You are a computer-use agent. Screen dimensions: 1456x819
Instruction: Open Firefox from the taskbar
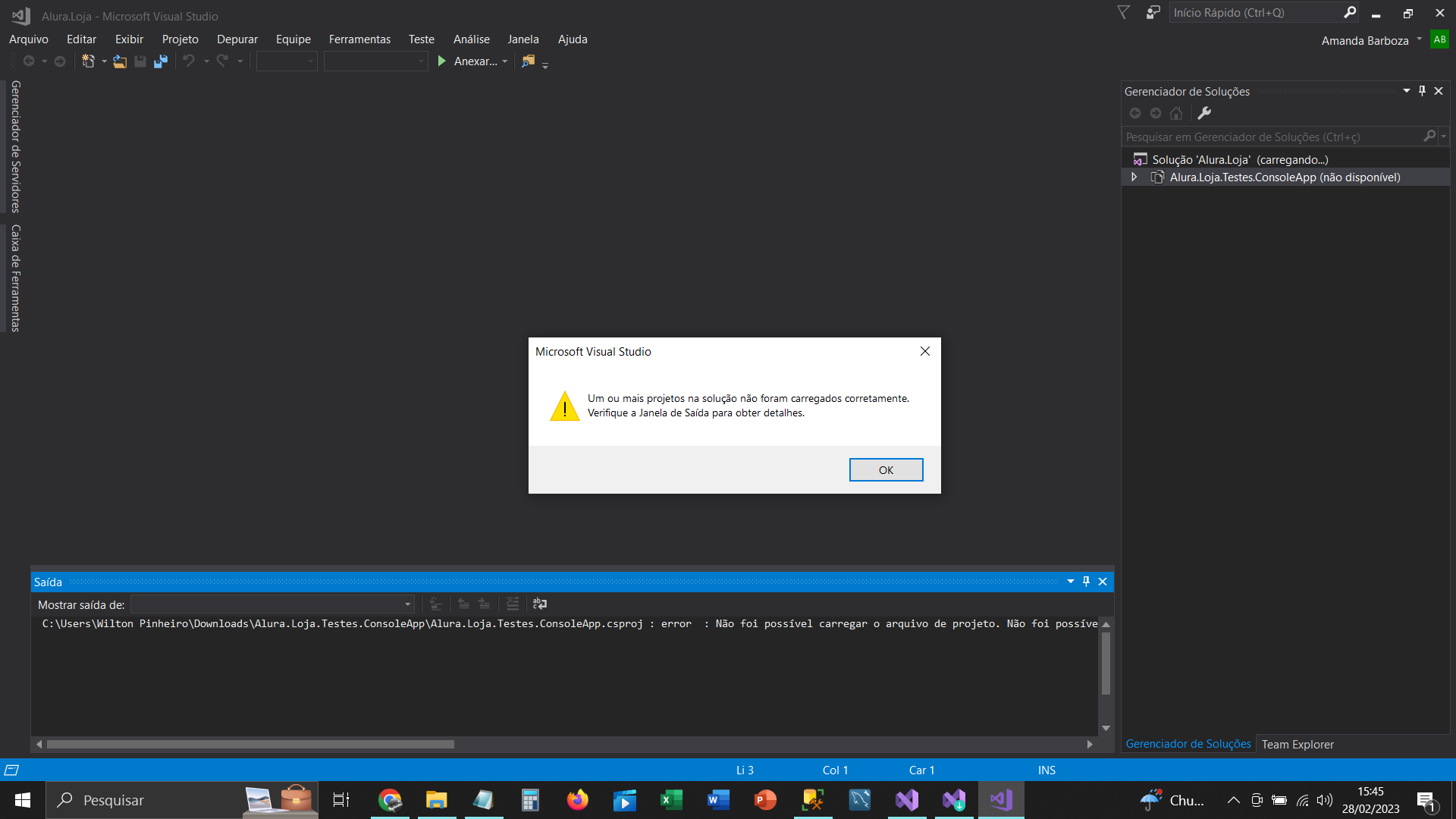click(x=578, y=800)
